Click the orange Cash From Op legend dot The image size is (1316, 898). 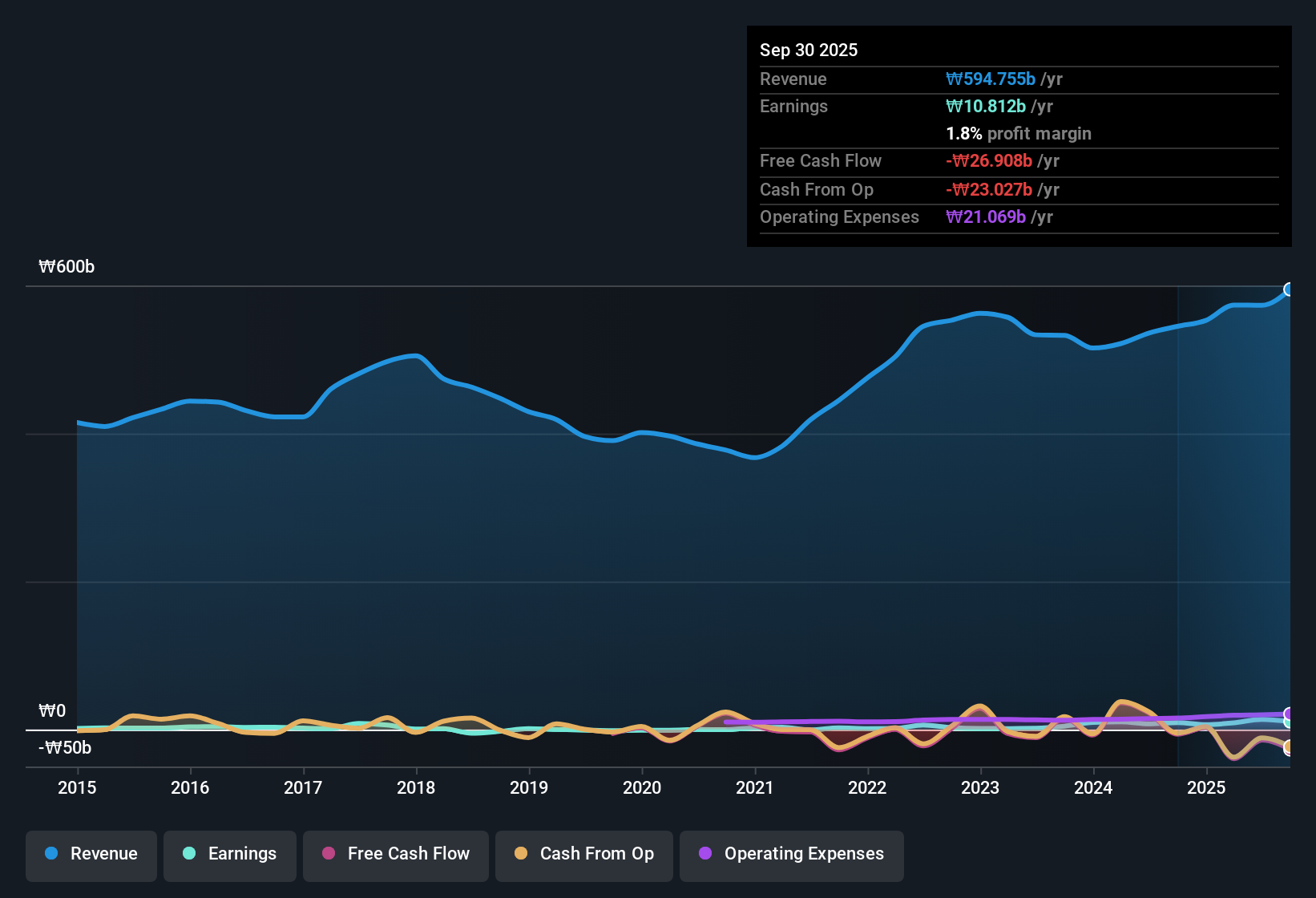521,853
